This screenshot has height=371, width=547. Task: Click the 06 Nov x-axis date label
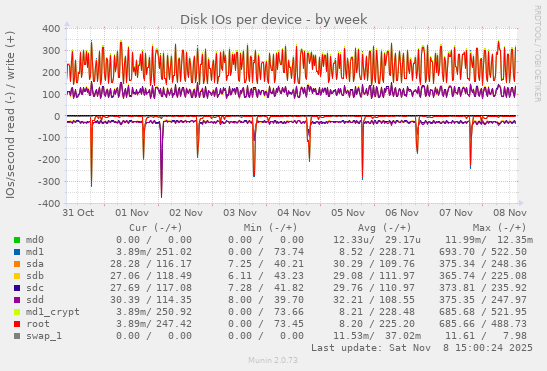(x=402, y=213)
